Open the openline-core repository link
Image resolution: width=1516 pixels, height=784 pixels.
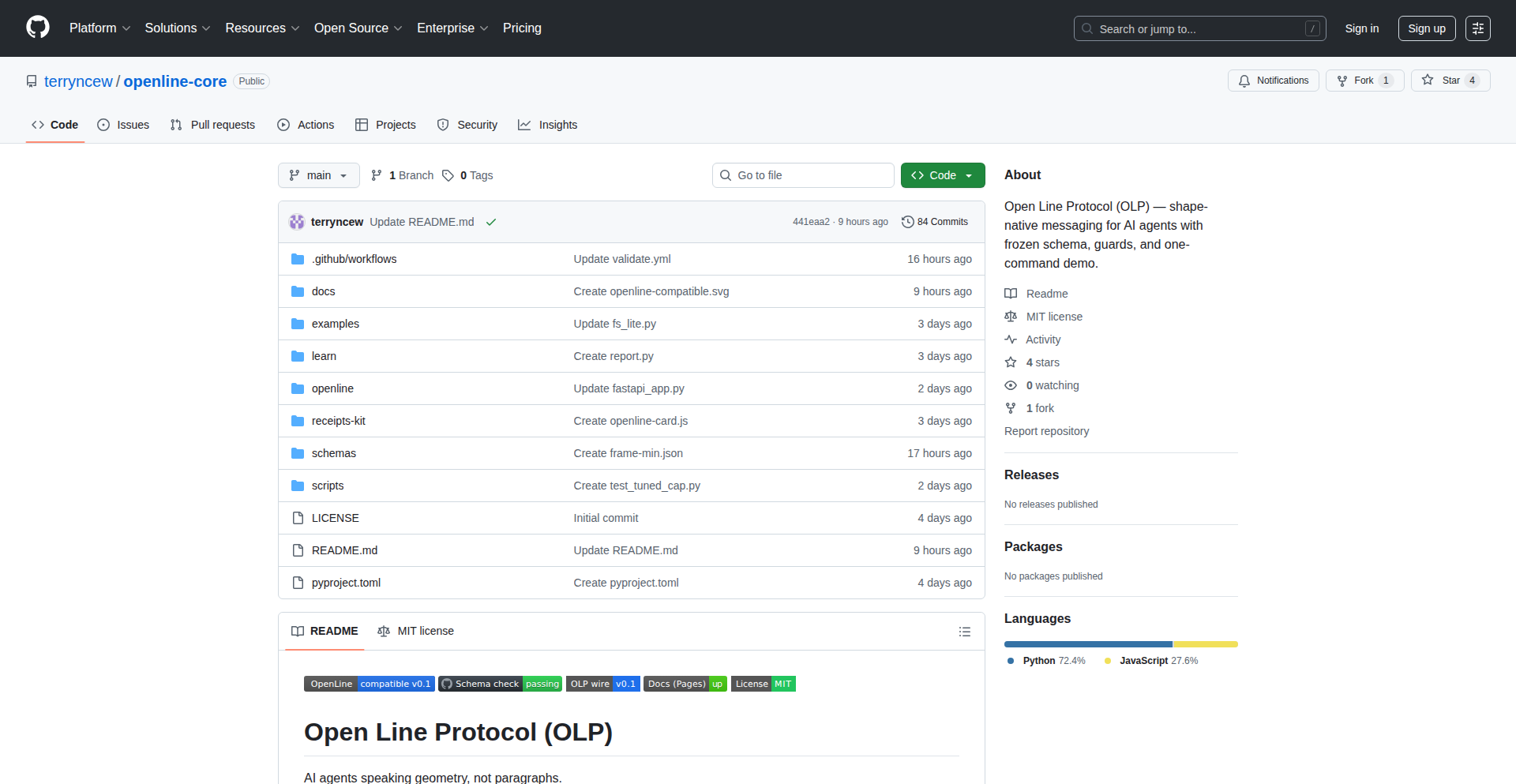pyautogui.click(x=175, y=81)
